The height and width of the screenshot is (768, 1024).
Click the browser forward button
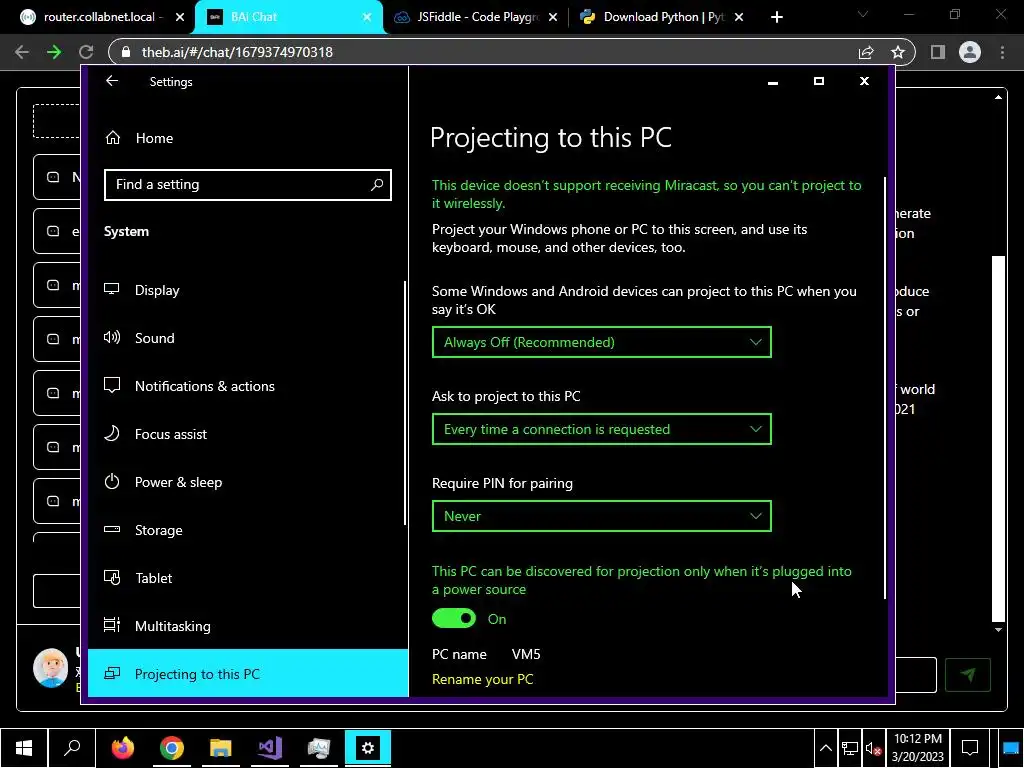tap(54, 52)
